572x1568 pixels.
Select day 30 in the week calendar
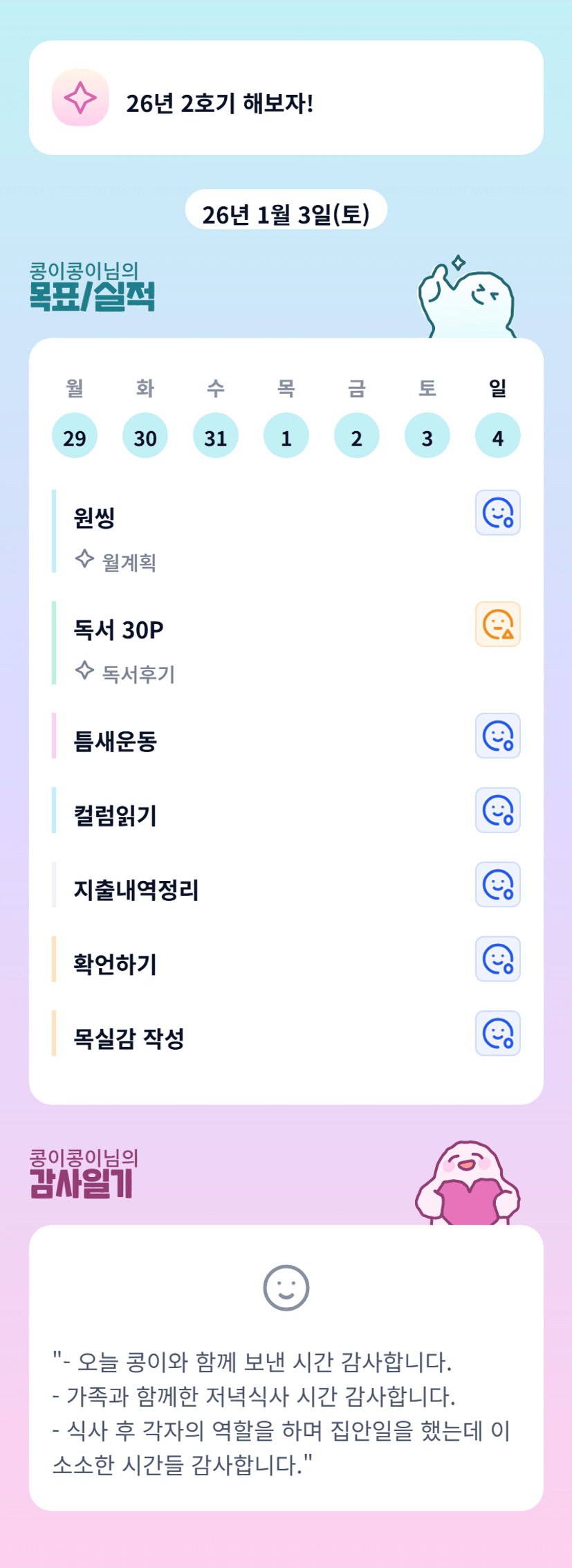(x=145, y=436)
